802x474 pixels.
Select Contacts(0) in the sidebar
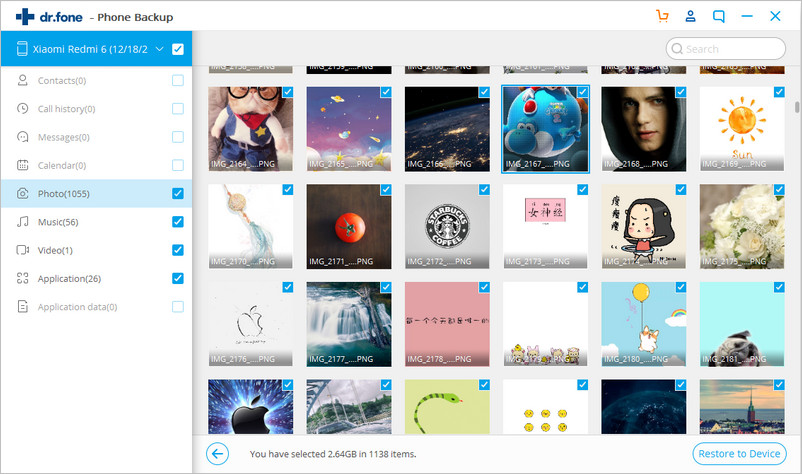(x=62, y=80)
